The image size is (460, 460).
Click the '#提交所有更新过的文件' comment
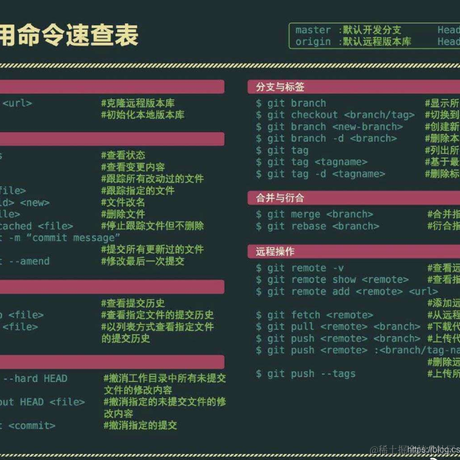tap(152, 249)
